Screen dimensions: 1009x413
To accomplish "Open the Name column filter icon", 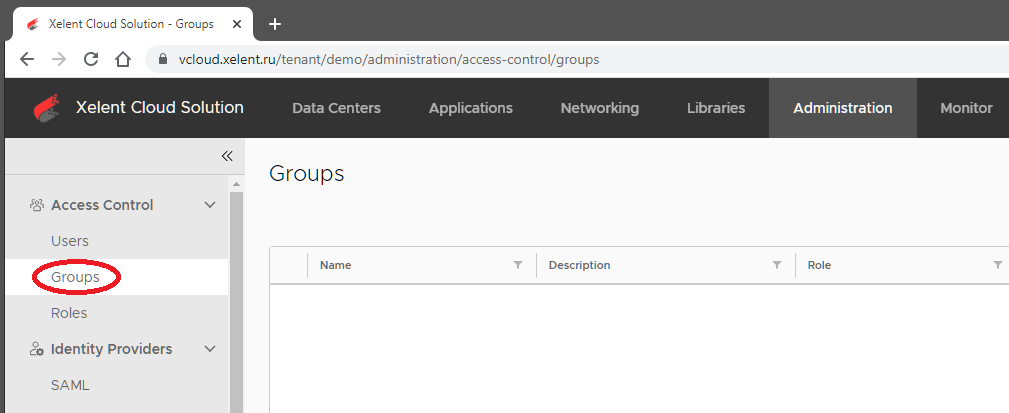I will 518,265.
